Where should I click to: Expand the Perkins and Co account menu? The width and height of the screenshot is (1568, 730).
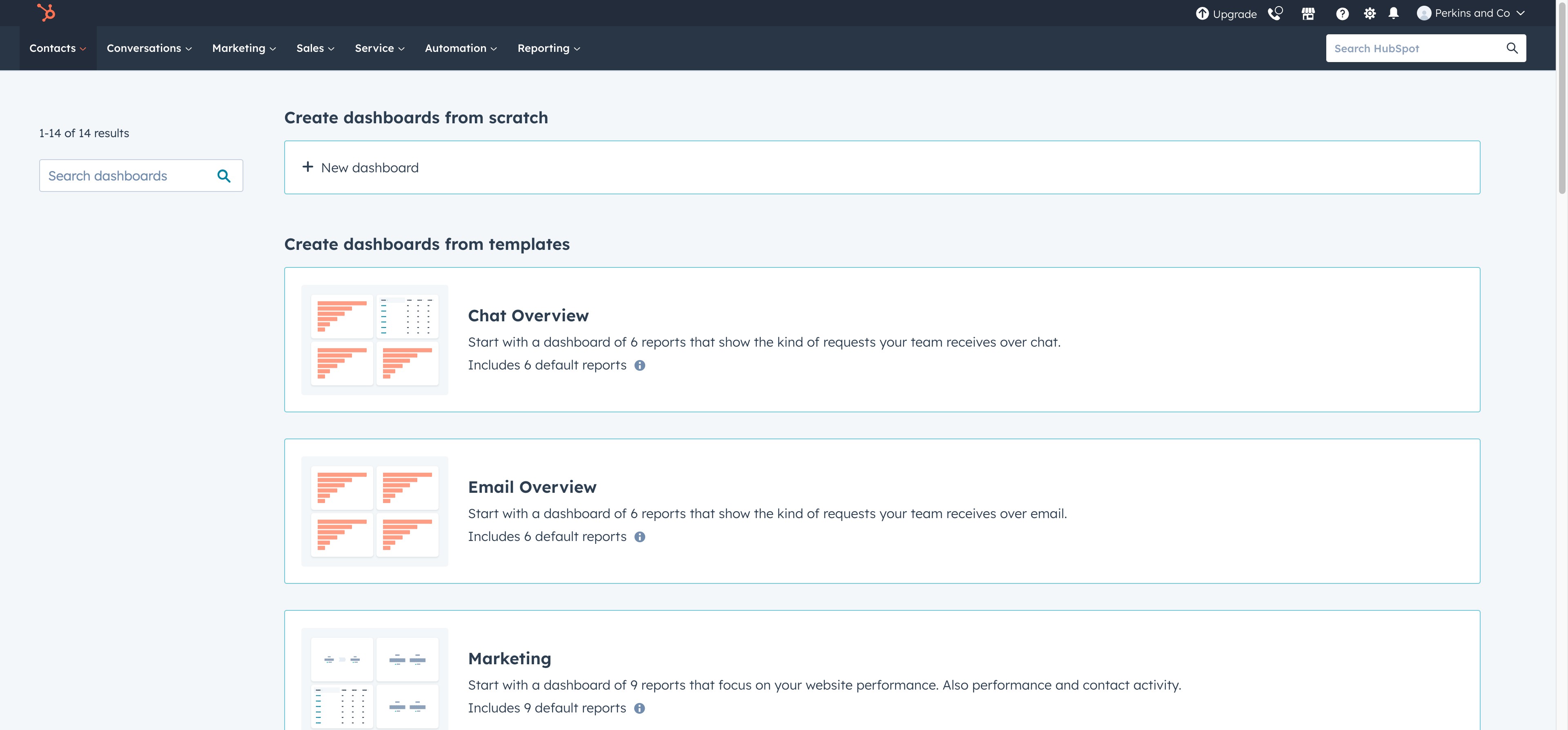[x=1471, y=13]
